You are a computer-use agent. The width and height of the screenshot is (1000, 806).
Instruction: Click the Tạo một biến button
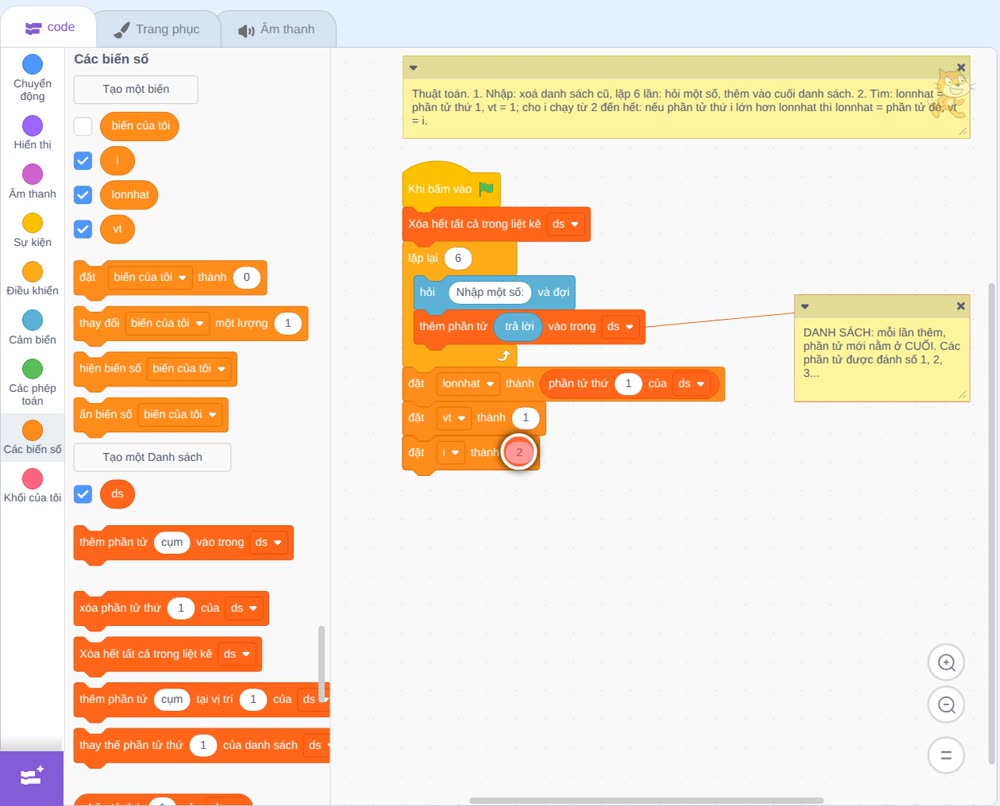136,89
